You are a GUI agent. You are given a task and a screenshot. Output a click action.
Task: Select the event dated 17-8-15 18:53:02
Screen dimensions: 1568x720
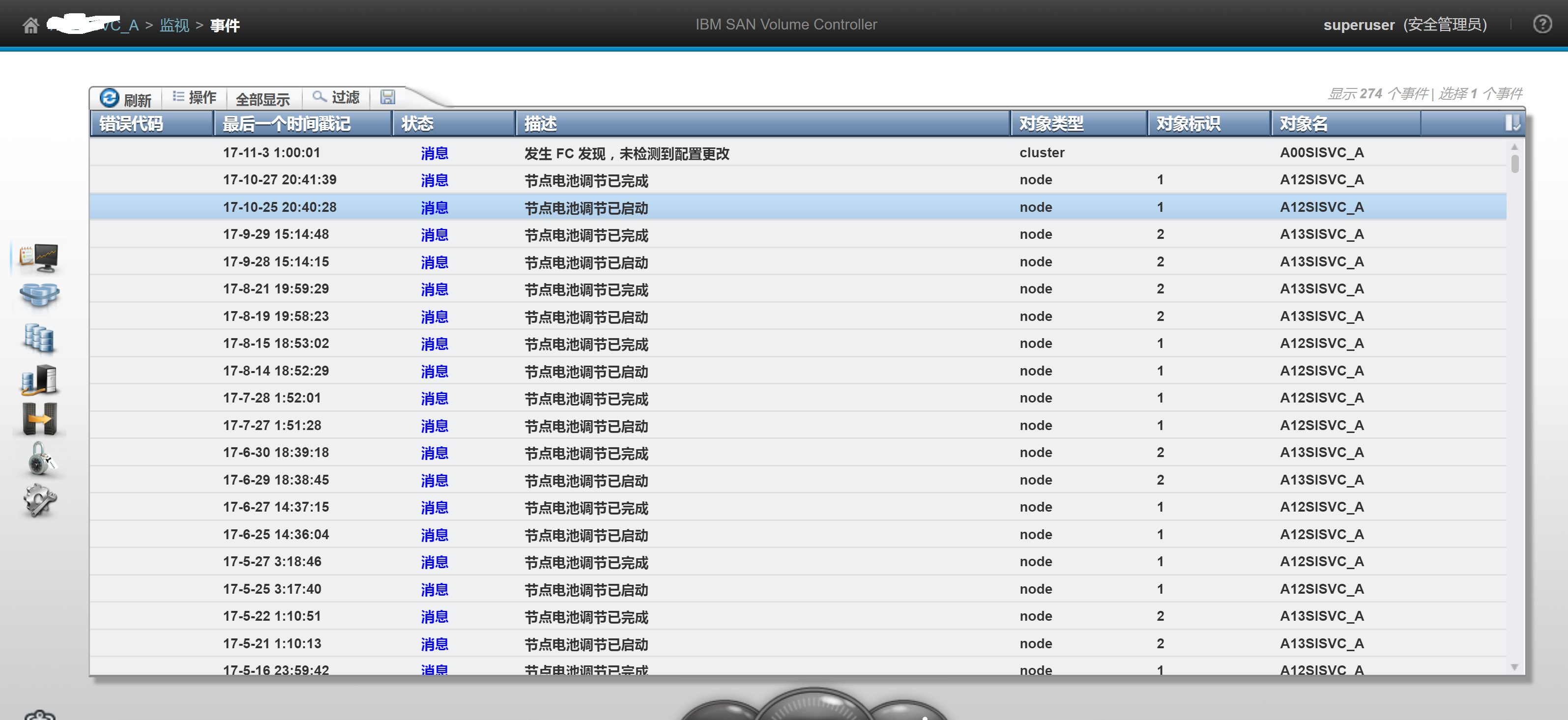[797, 343]
